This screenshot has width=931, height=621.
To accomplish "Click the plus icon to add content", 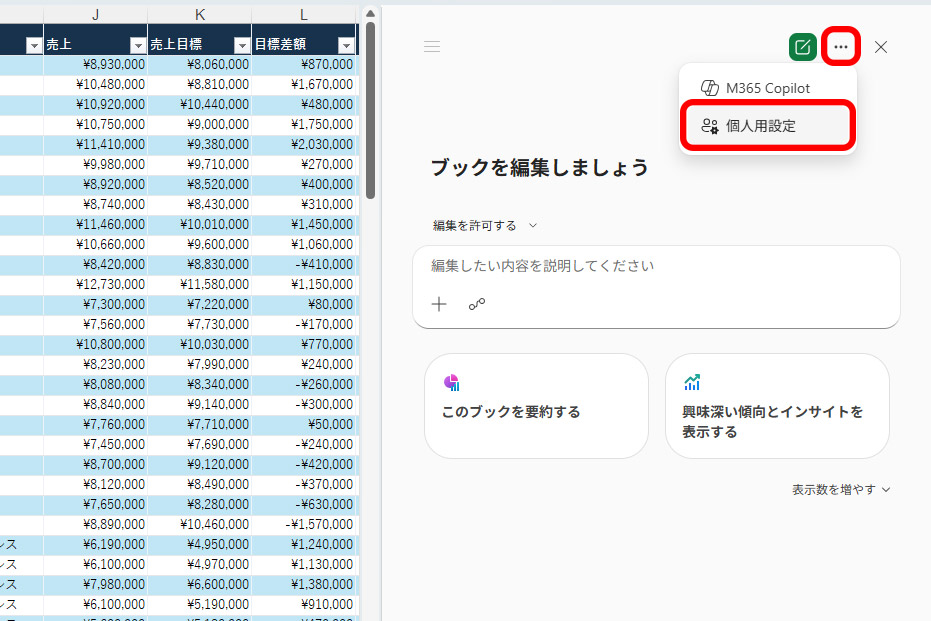I will (439, 305).
